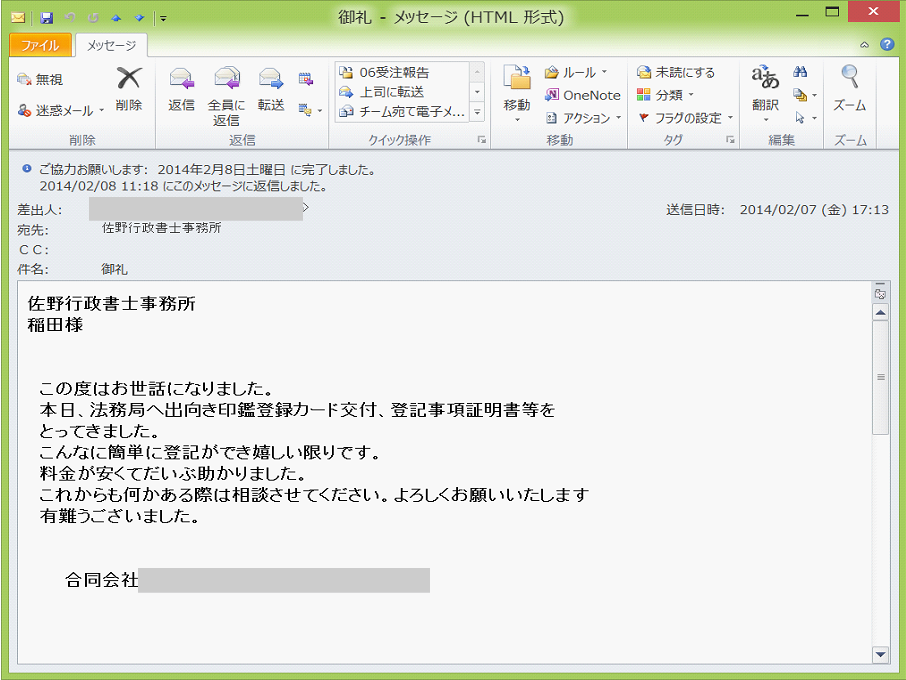Open the File (ファイル) tab
This screenshot has width=906, height=680.
(41, 45)
